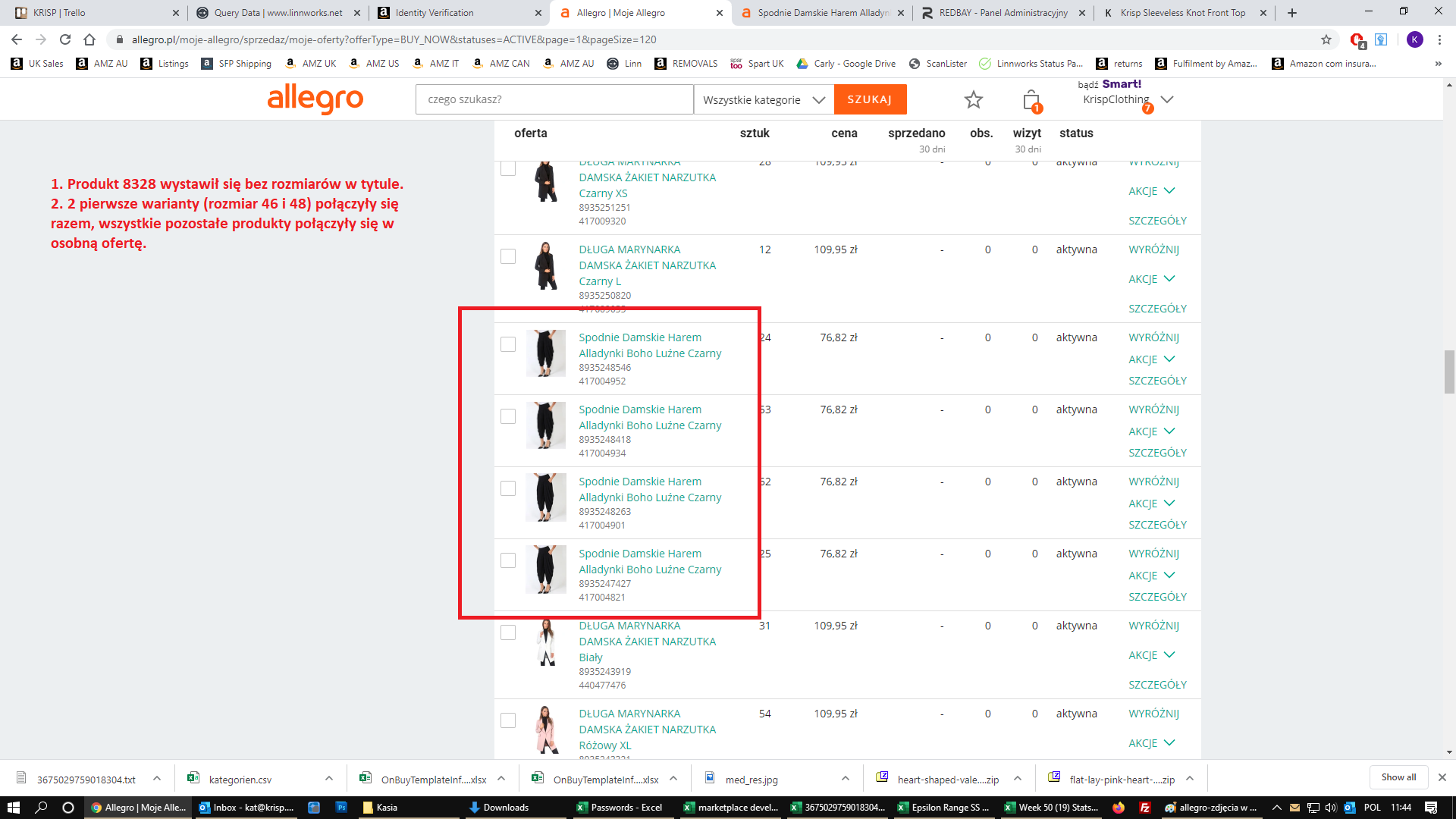Select checkbox for Czarny L jacket offer

click(x=508, y=256)
